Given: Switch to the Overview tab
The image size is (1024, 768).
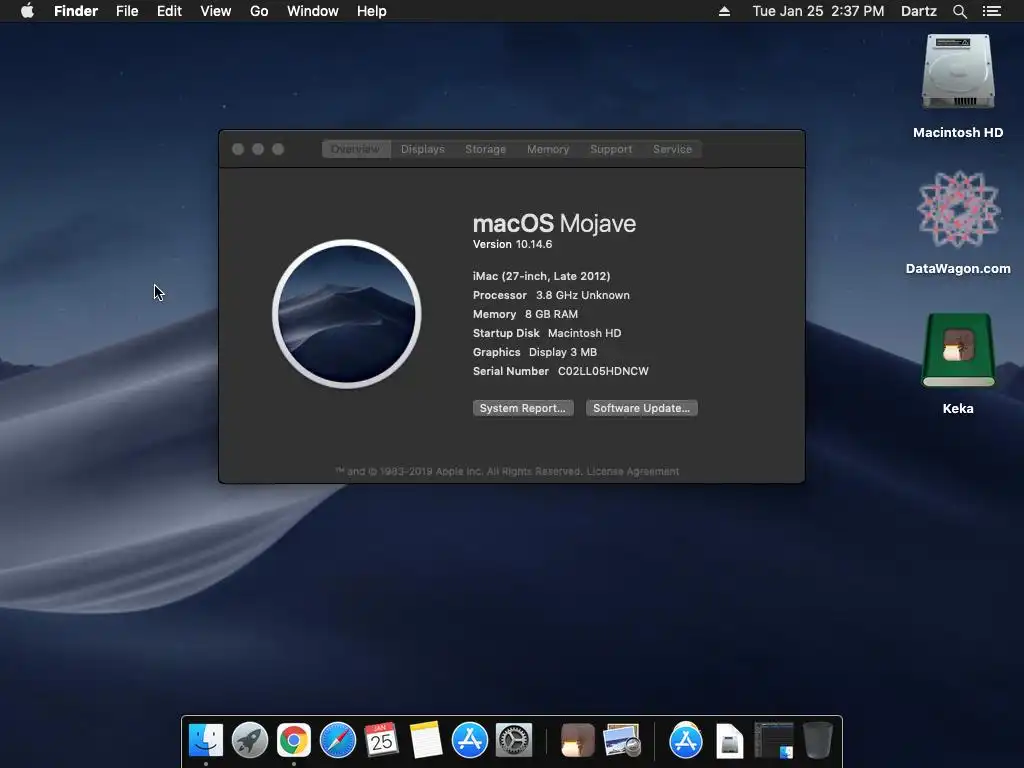Looking at the screenshot, I should [356, 149].
